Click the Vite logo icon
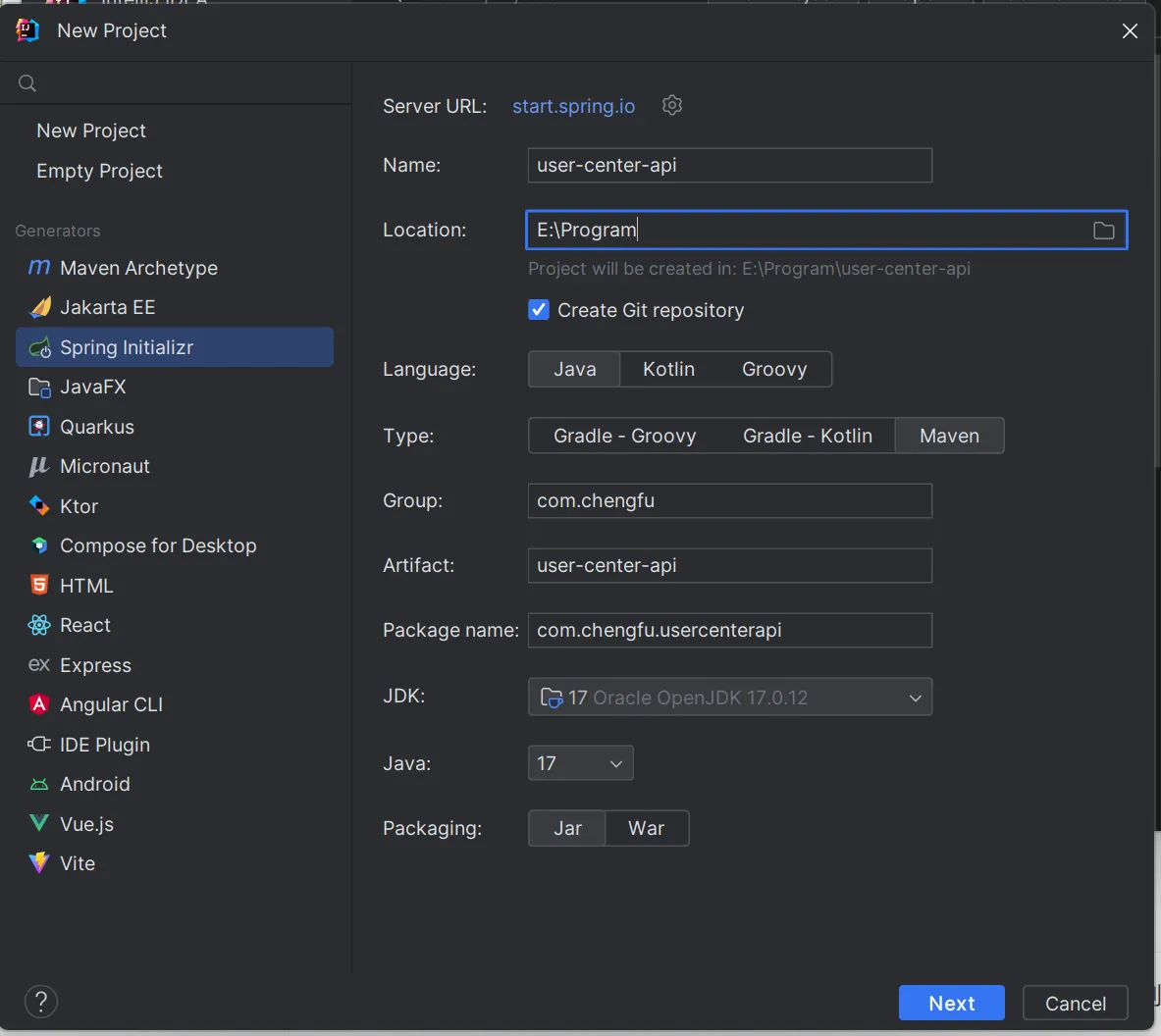Screen dimensions: 1161x1036 click(39, 862)
